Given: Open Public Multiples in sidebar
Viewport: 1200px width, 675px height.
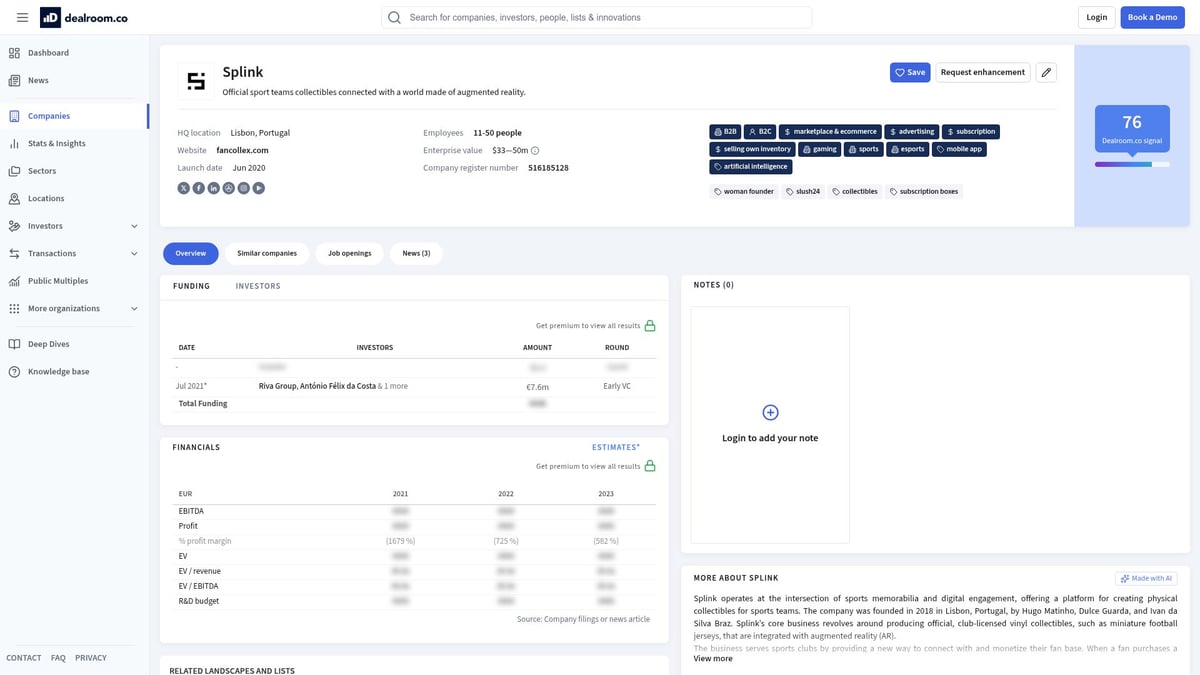Looking at the screenshot, I should pyautogui.click(x=58, y=281).
